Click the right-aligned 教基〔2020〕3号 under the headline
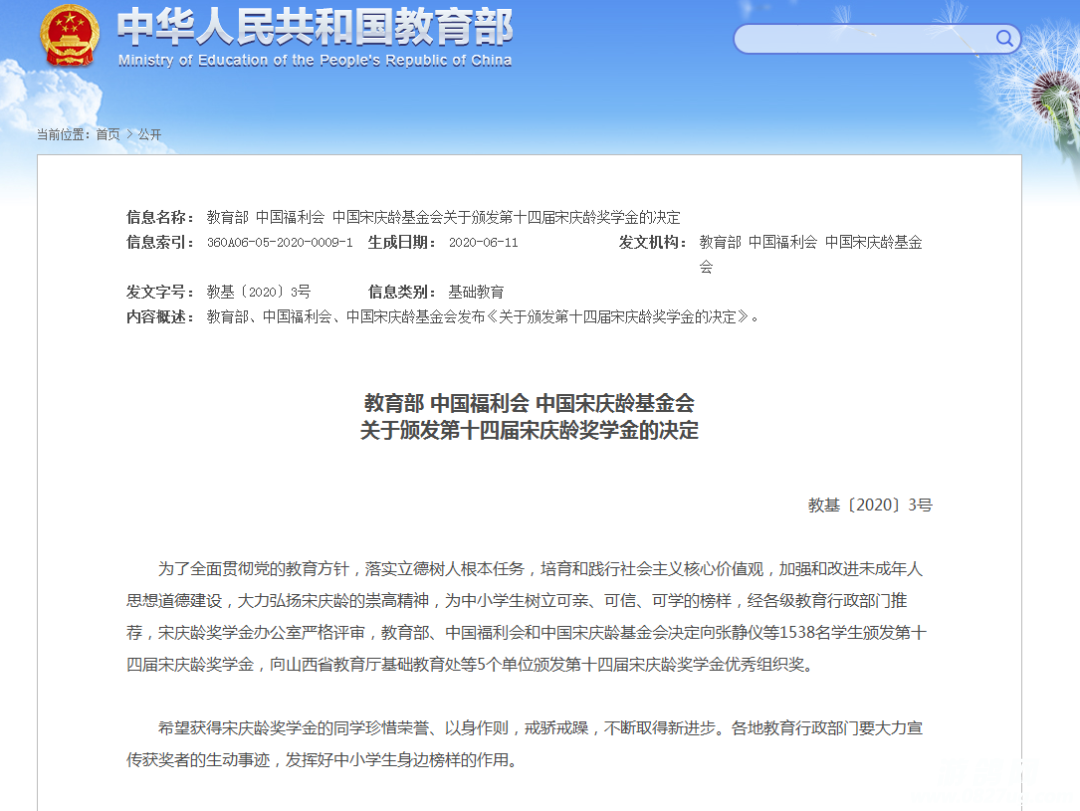The height and width of the screenshot is (811, 1080). point(870,505)
